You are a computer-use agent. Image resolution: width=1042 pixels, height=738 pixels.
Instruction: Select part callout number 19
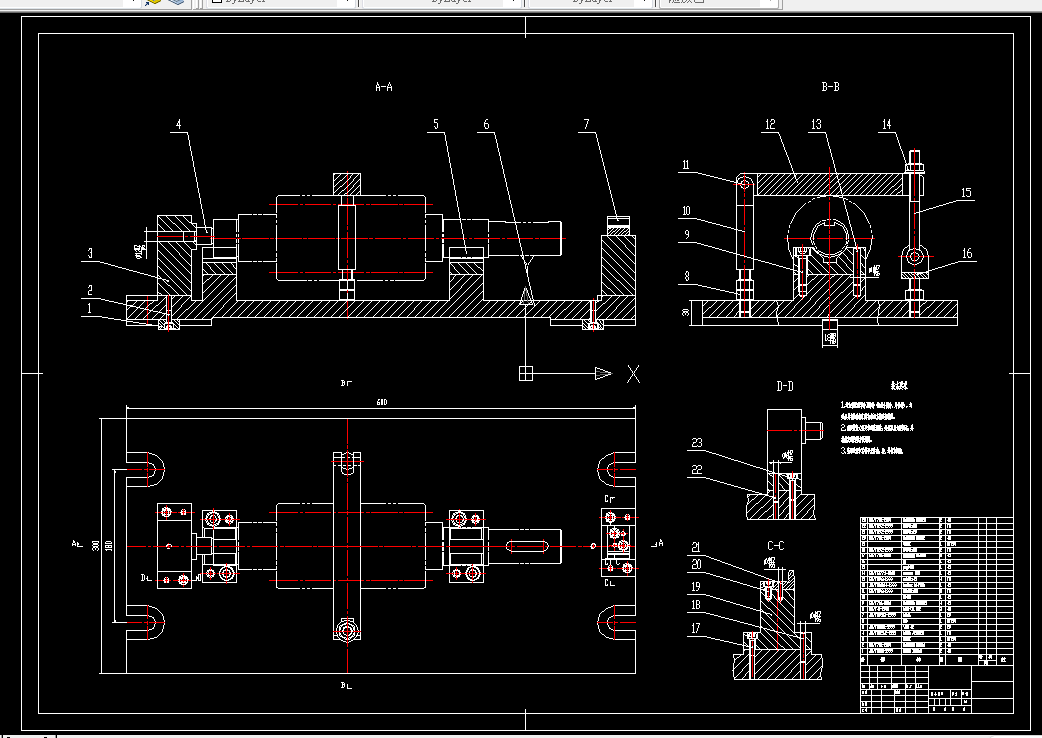point(696,587)
